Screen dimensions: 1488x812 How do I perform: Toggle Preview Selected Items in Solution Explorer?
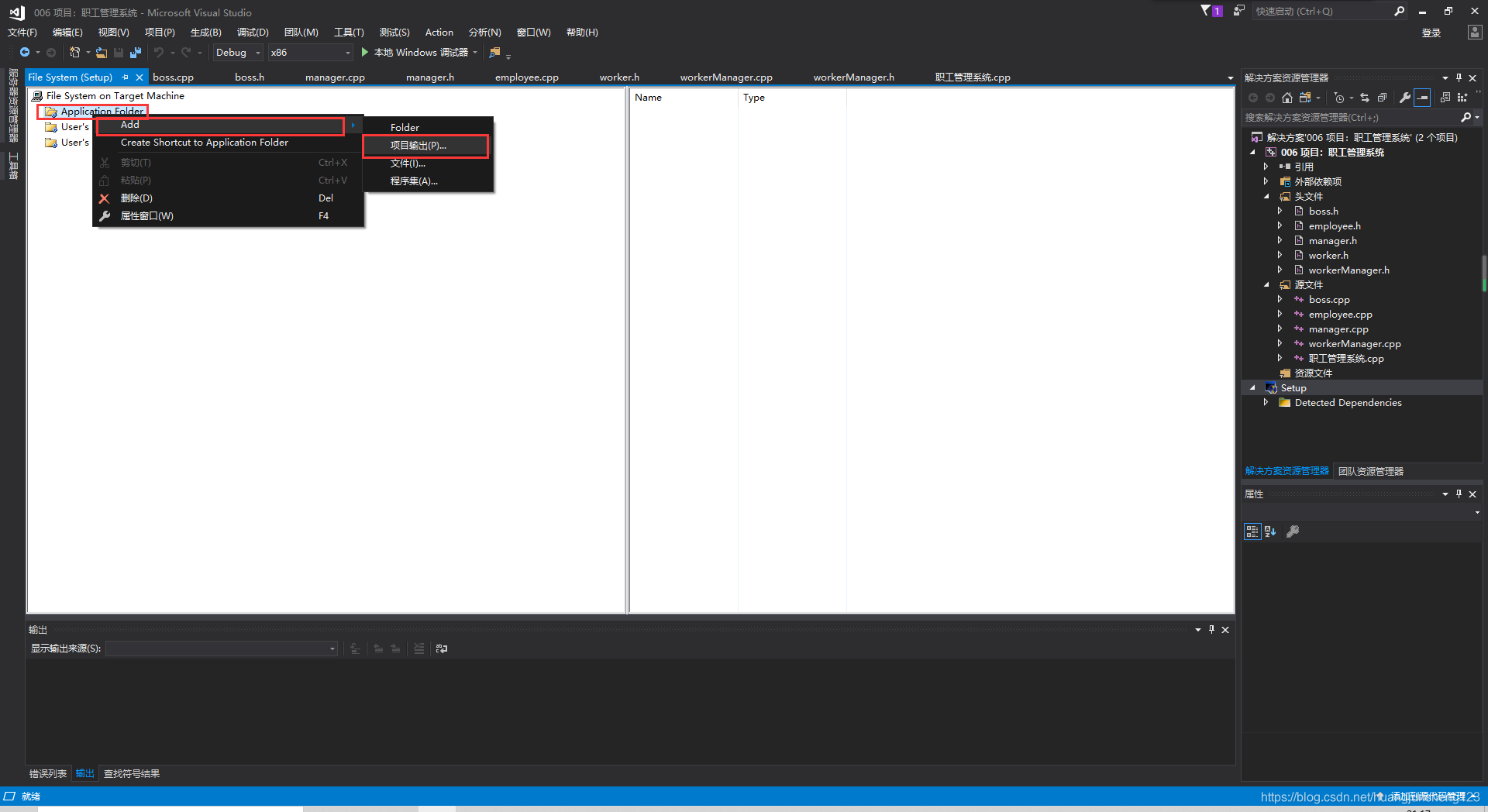click(x=1422, y=98)
